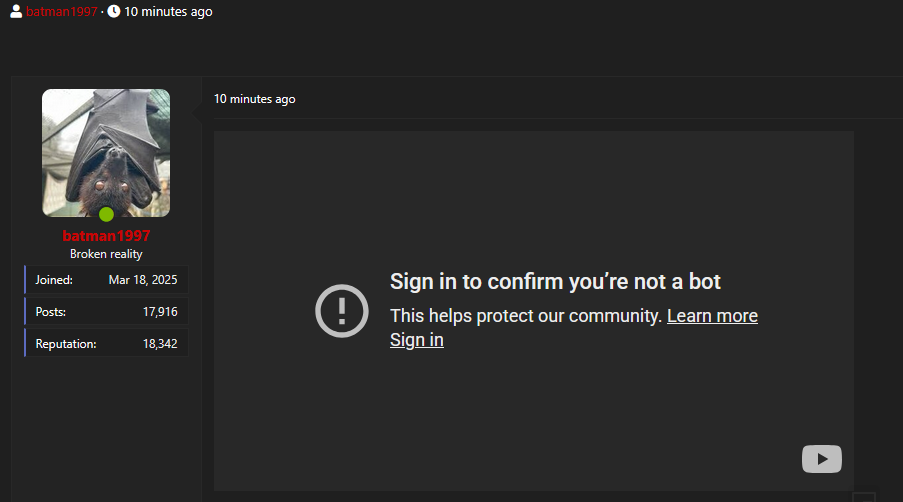Click the Joined label in the user stats
903x502 pixels.
point(54,280)
